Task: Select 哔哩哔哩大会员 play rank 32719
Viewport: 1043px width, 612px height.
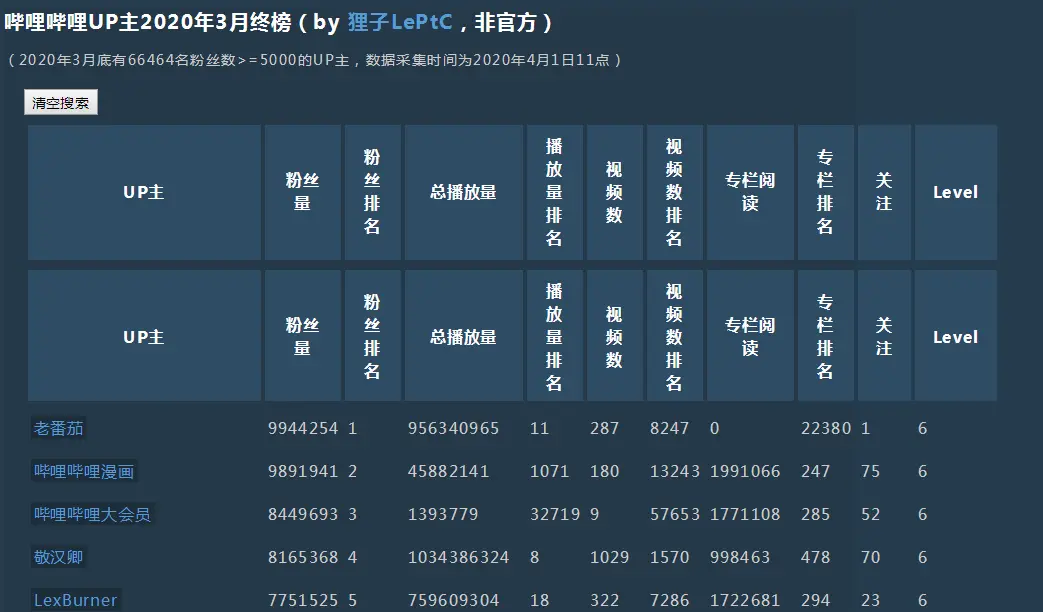Action: [x=555, y=514]
